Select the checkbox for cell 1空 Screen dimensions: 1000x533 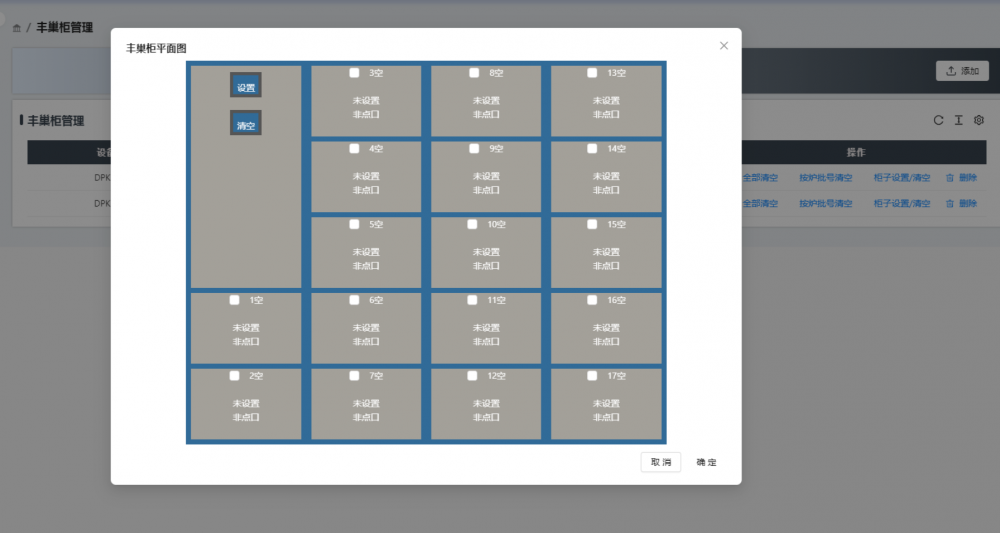click(234, 300)
